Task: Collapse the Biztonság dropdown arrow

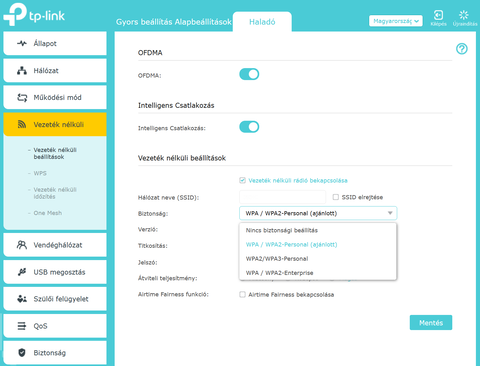Action: (x=390, y=213)
